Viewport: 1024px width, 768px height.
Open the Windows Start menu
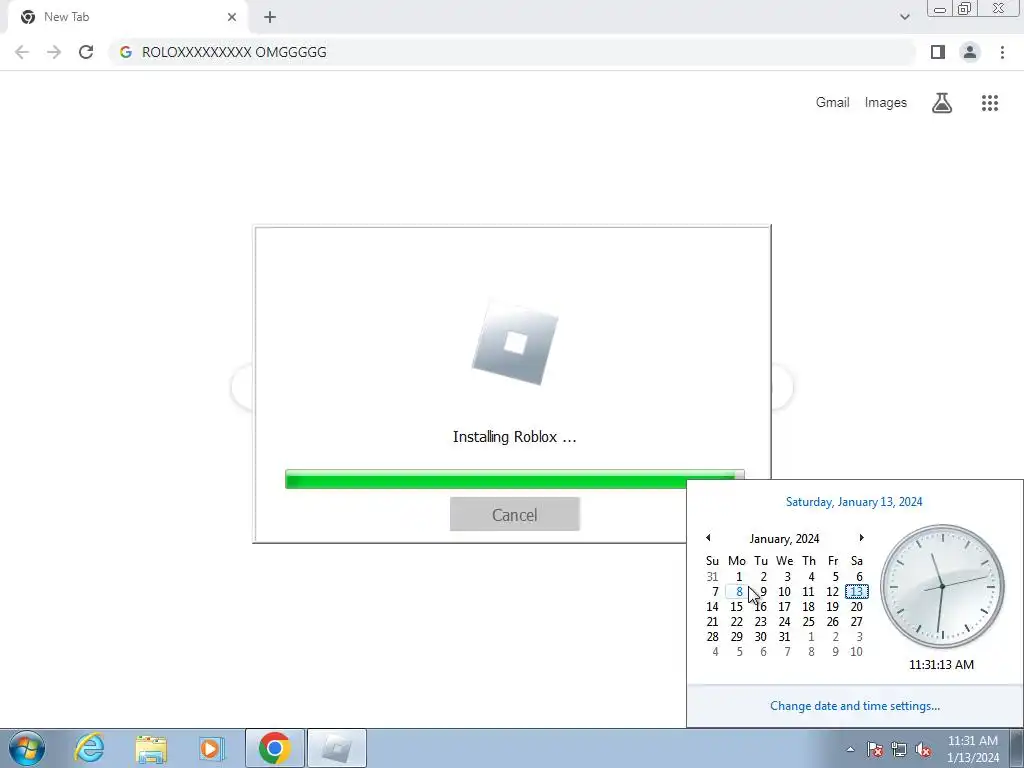point(27,748)
